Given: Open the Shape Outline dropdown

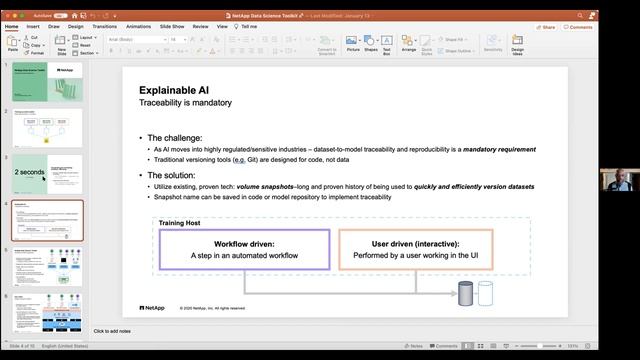Looking at the screenshot, I should (456, 51).
